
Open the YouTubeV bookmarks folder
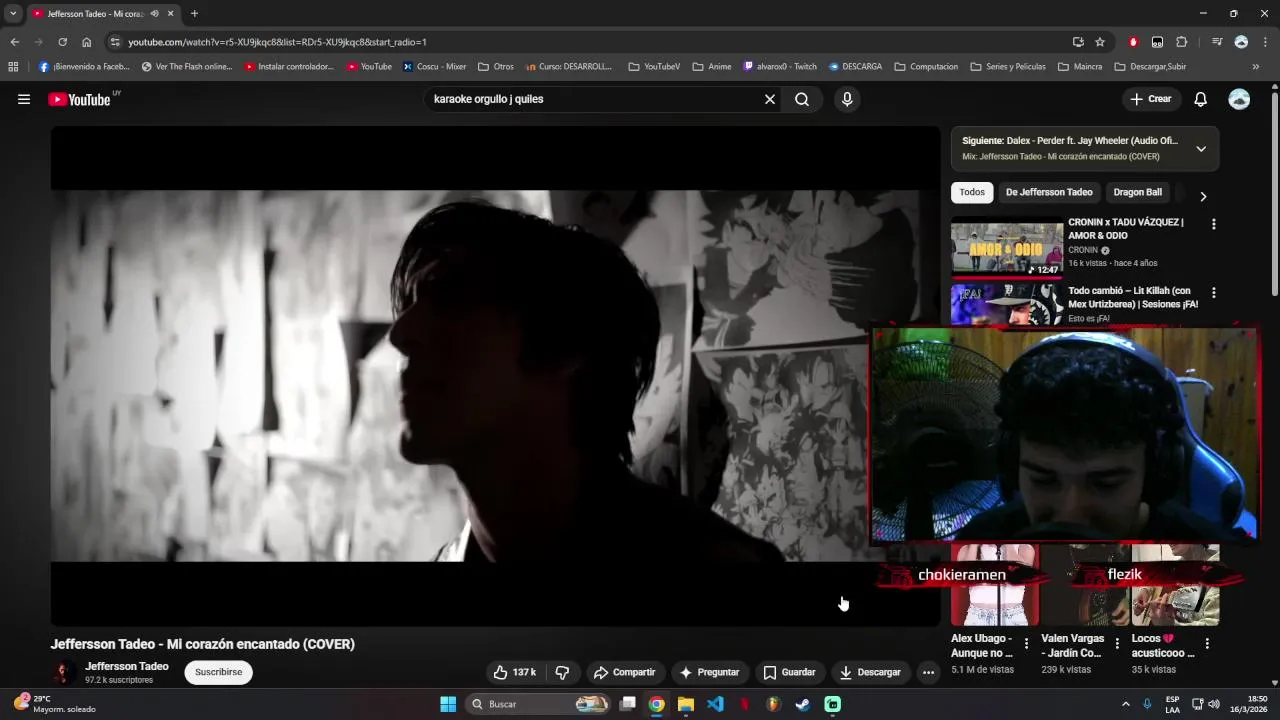click(654, 67)
